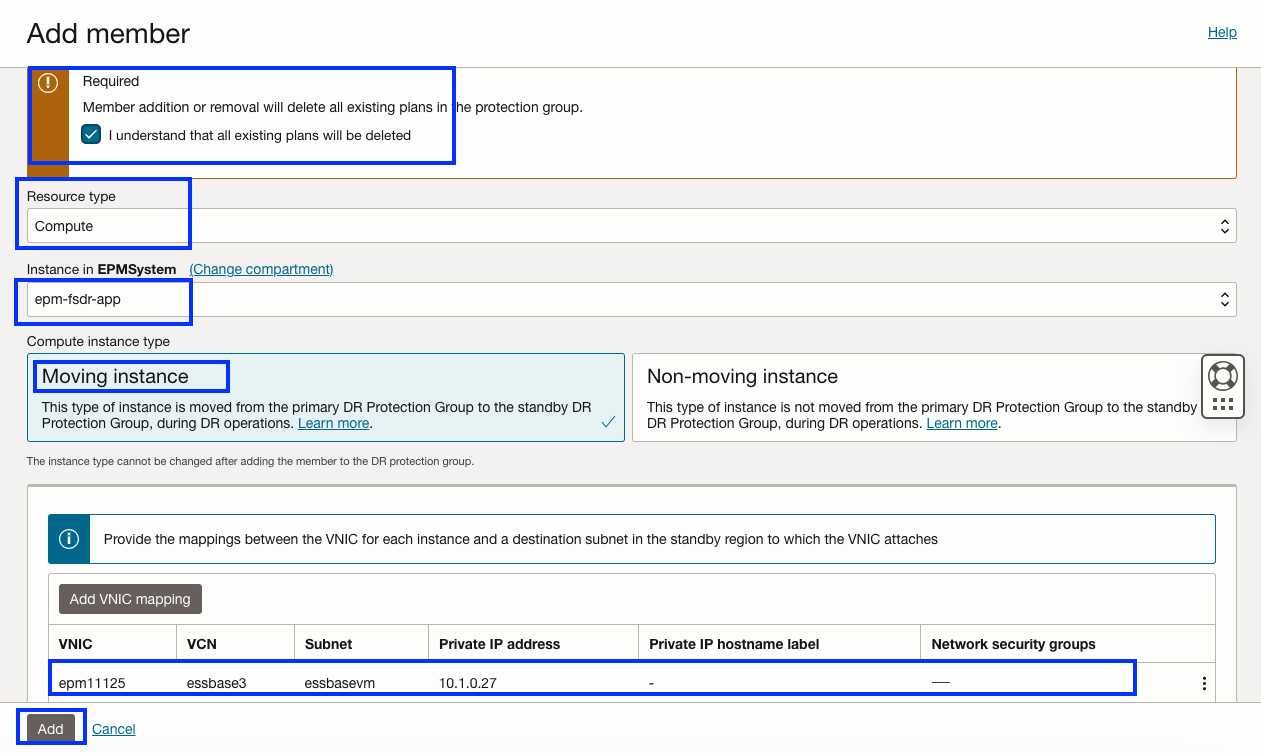Click the warning exclamation icon

[47, 83]
